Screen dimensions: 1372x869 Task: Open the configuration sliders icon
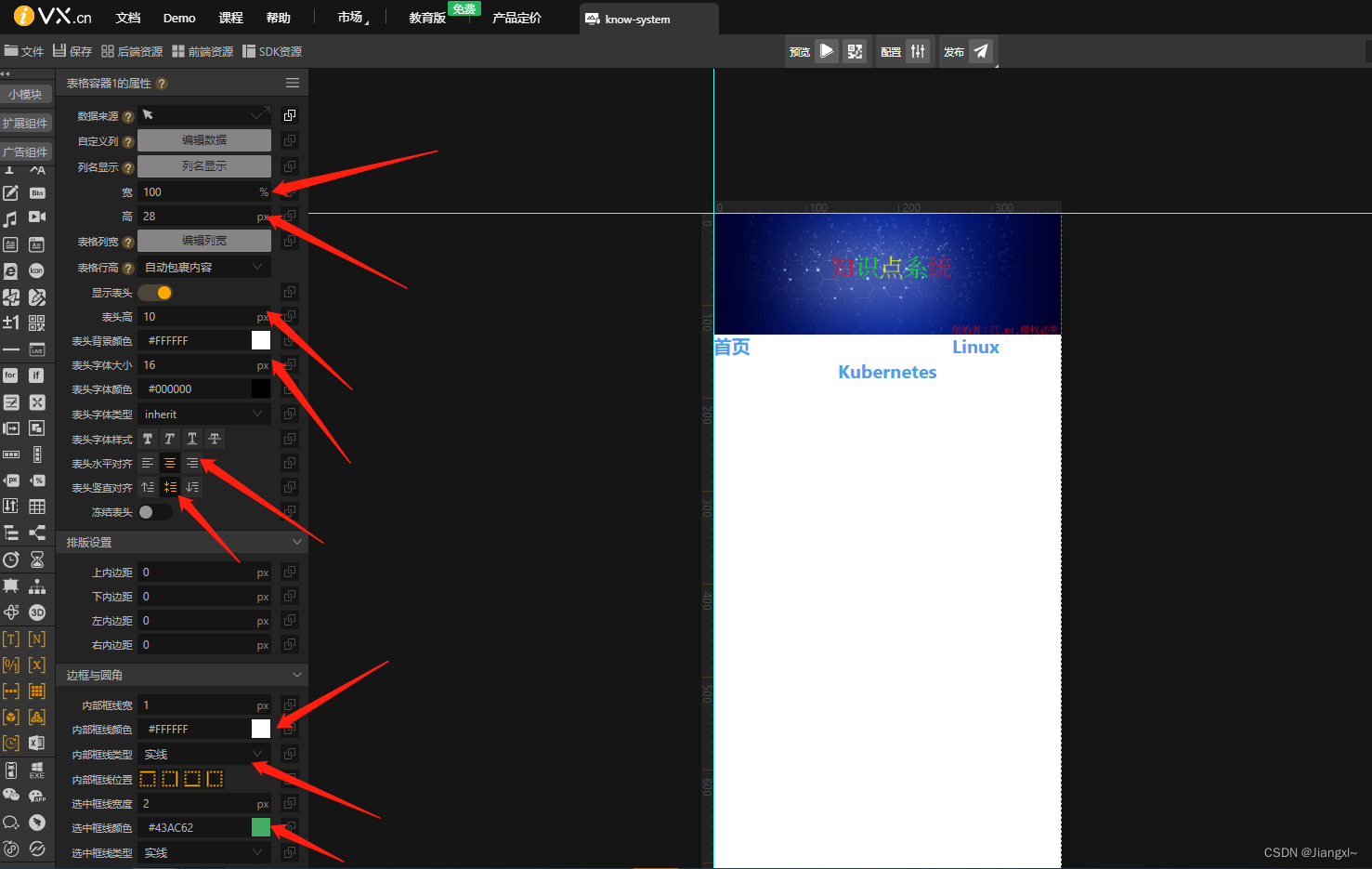pyautogui.click(x=918, y=51)
